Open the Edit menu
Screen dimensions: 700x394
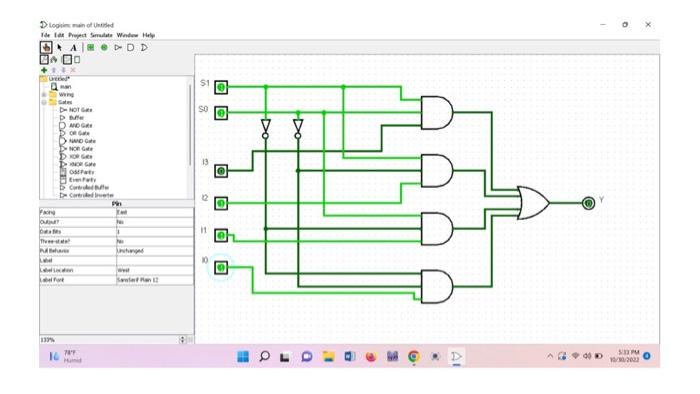[x=59, y=35]
